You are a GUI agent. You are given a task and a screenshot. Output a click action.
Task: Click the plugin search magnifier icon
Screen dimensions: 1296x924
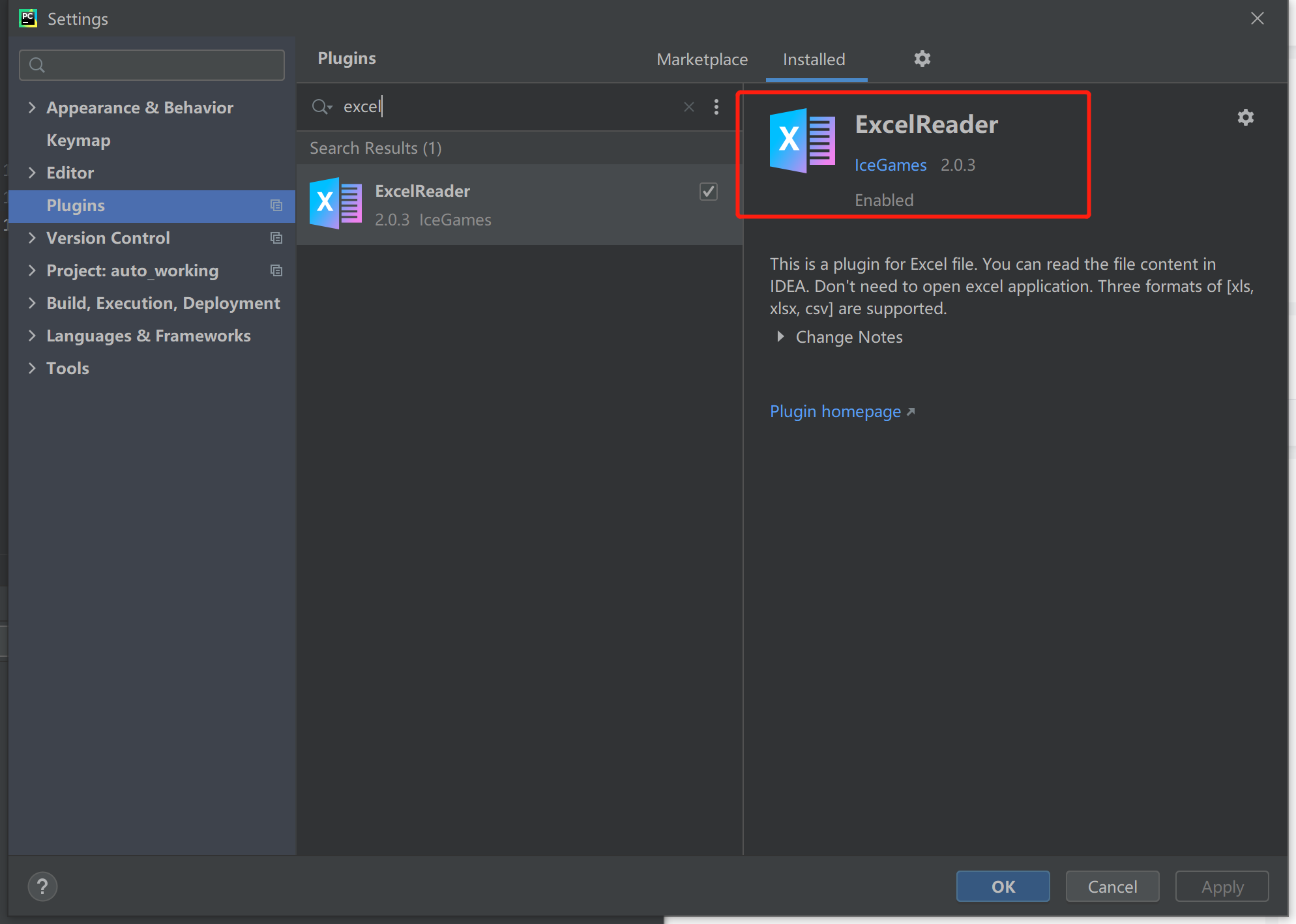[x=321, y=106]
